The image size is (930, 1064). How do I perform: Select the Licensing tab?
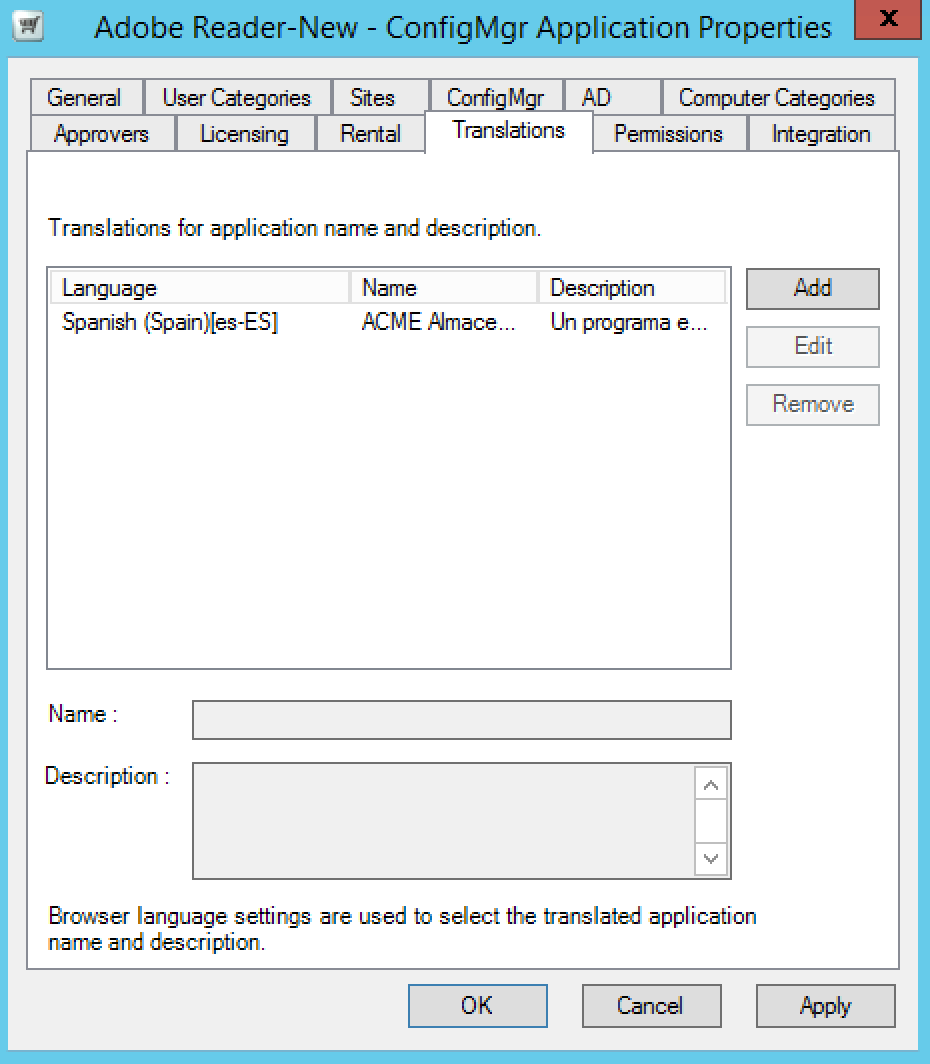[244, 134]
